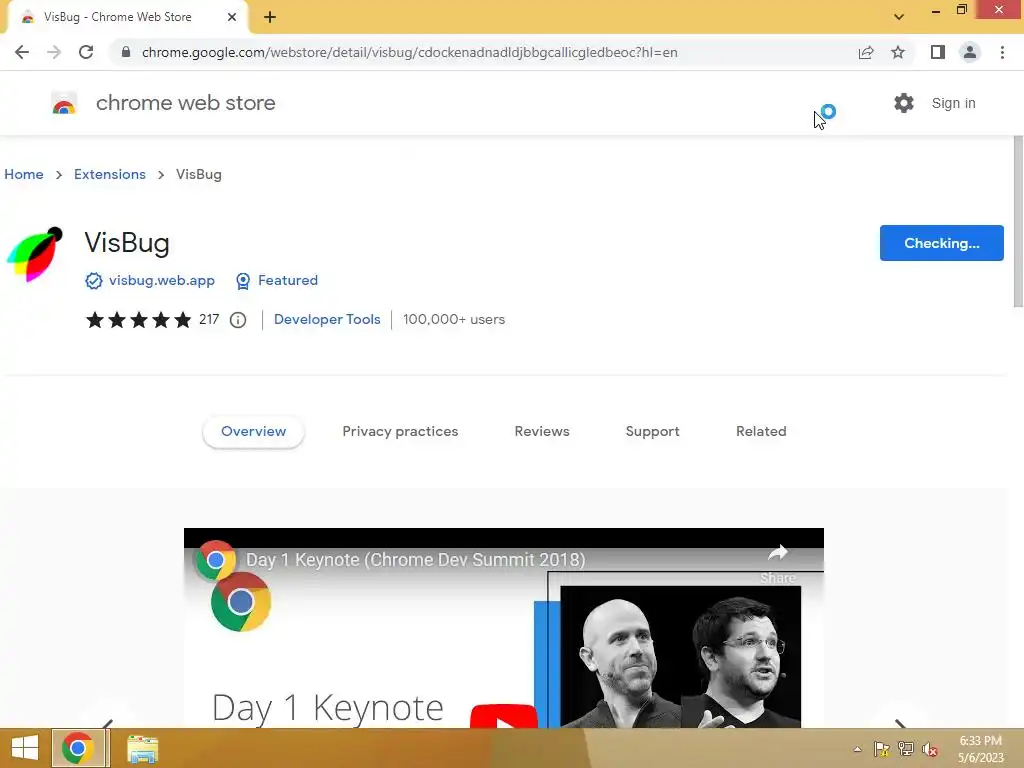Open the Developer Tools category link

click(x=327, y=319)
